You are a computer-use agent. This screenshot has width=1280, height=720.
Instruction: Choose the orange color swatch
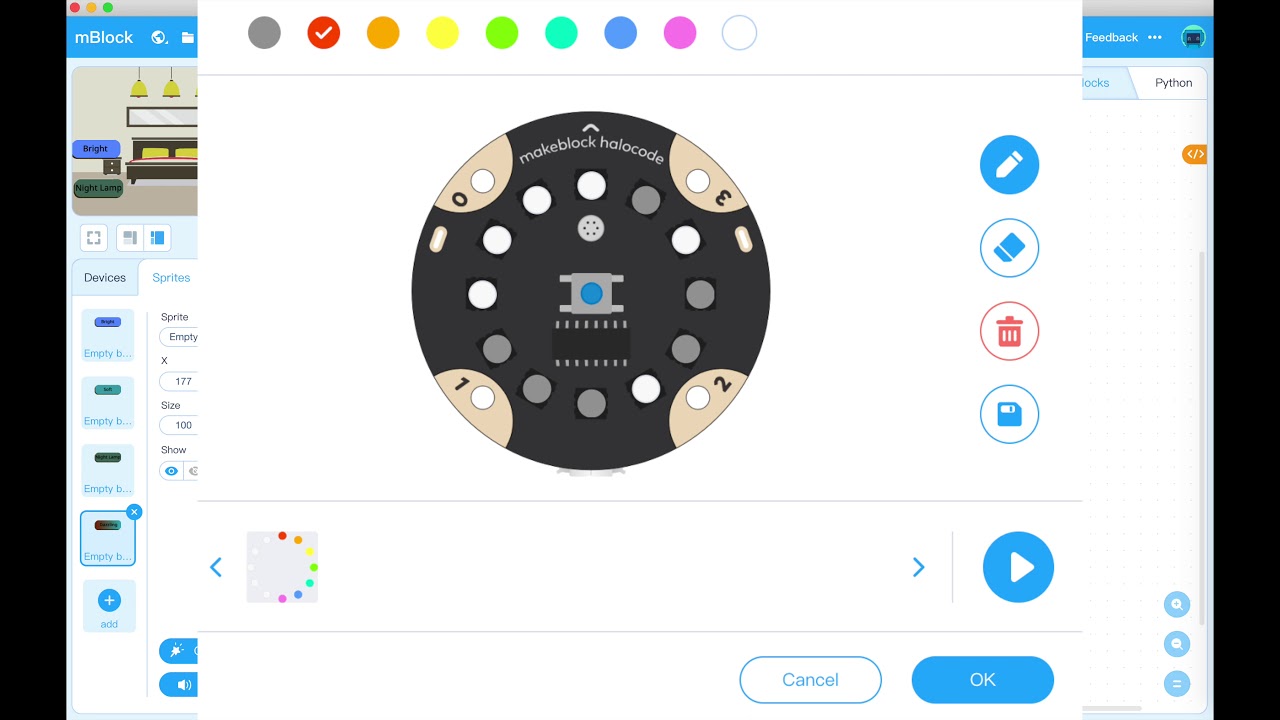coord(383,33)
